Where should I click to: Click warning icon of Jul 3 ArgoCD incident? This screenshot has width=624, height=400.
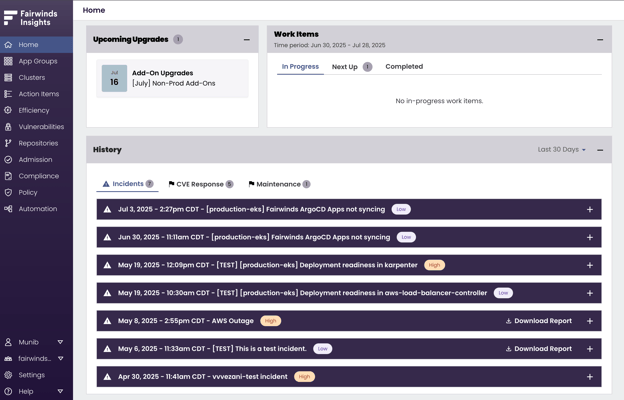[107, 209]
